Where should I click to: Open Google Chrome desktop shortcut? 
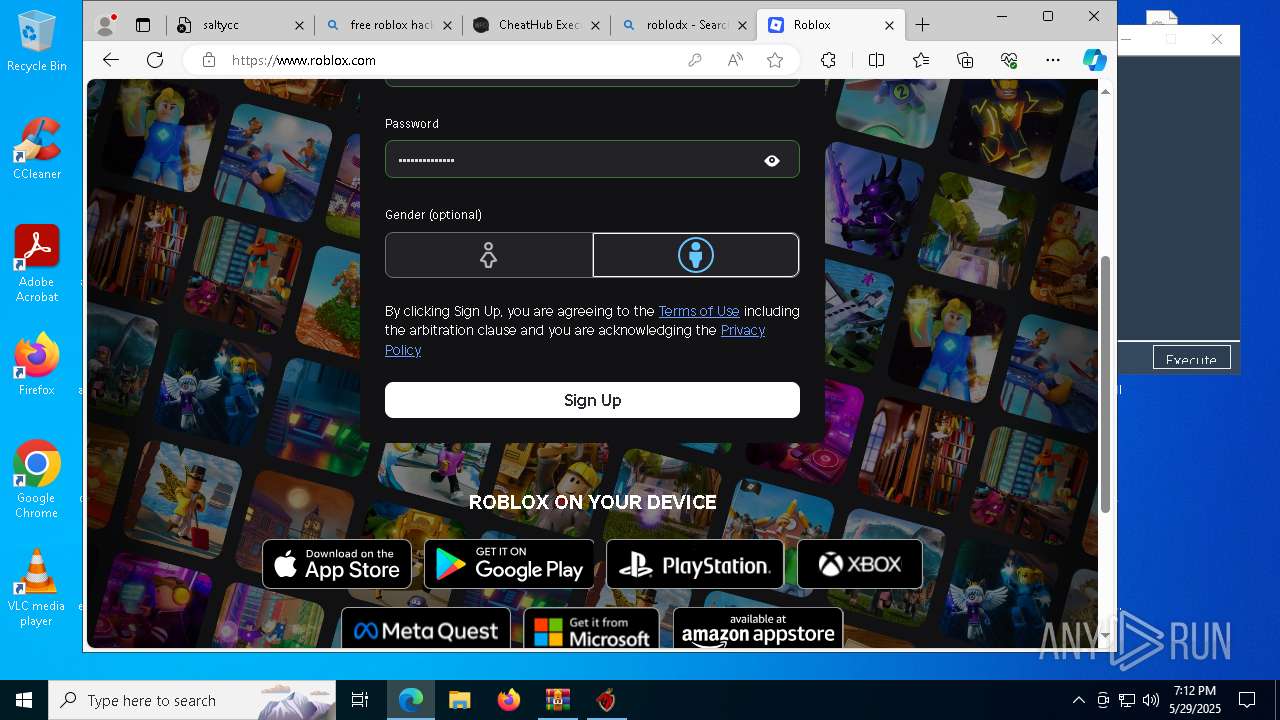37,479
